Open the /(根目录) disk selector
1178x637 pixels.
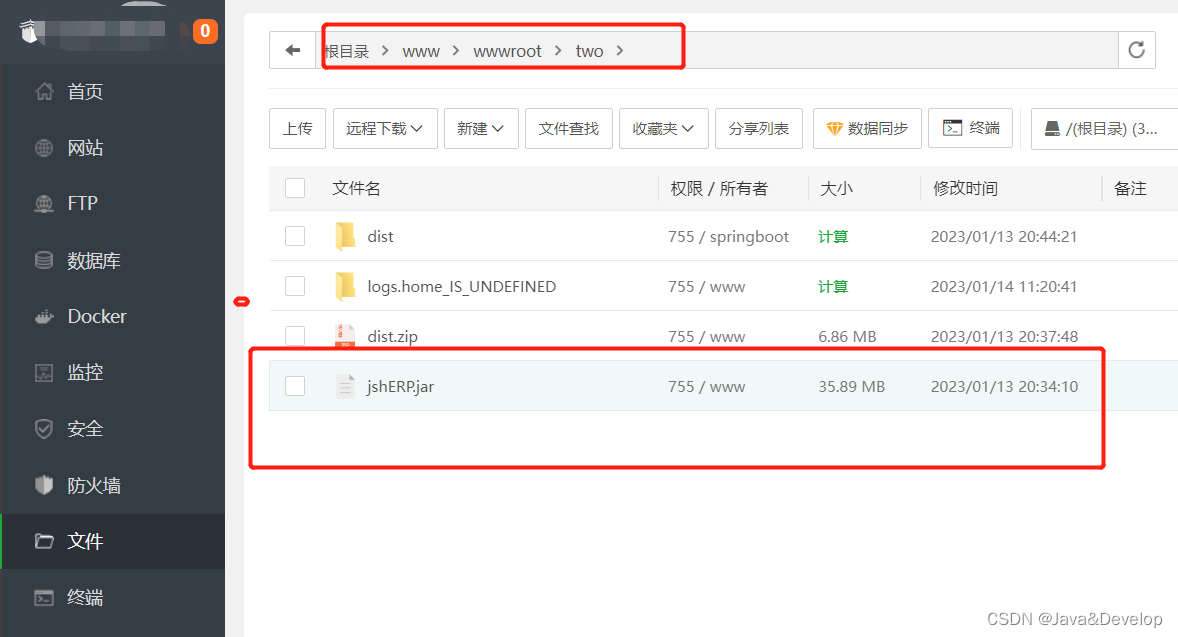tap(1104, 128)
